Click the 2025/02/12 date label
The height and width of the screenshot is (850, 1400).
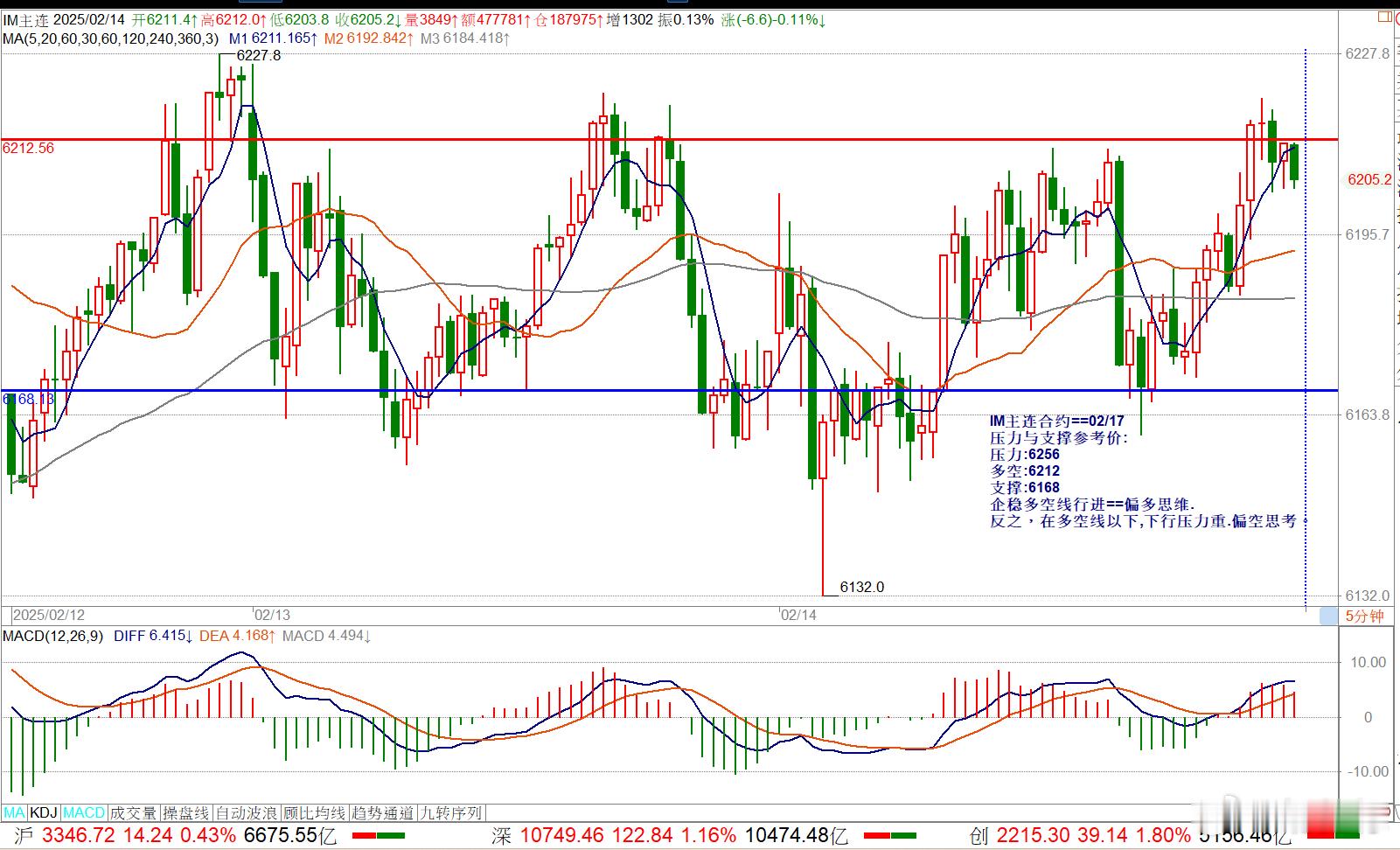tap(48, 615)
